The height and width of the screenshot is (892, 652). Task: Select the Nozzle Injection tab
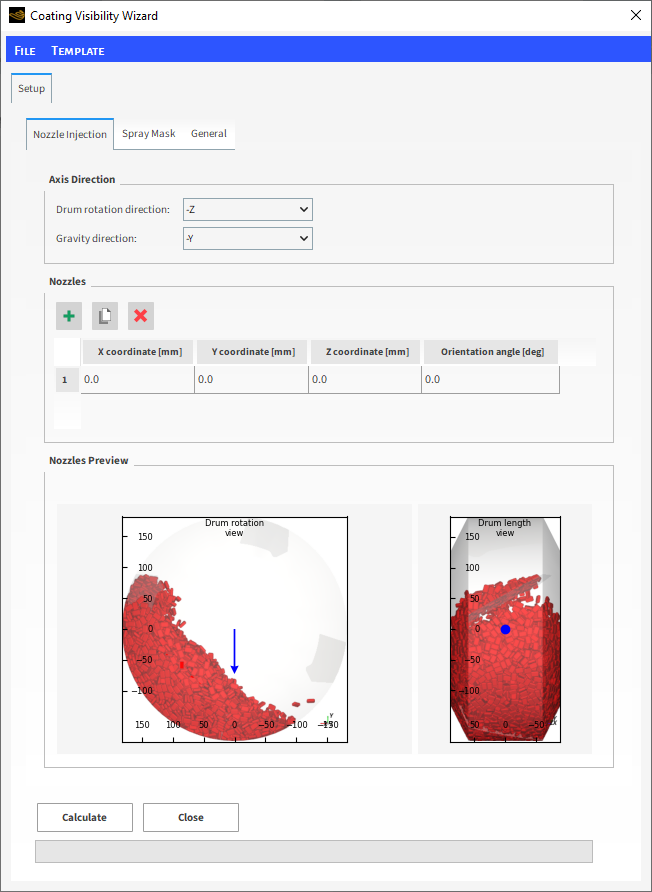[x=70, y=134]
